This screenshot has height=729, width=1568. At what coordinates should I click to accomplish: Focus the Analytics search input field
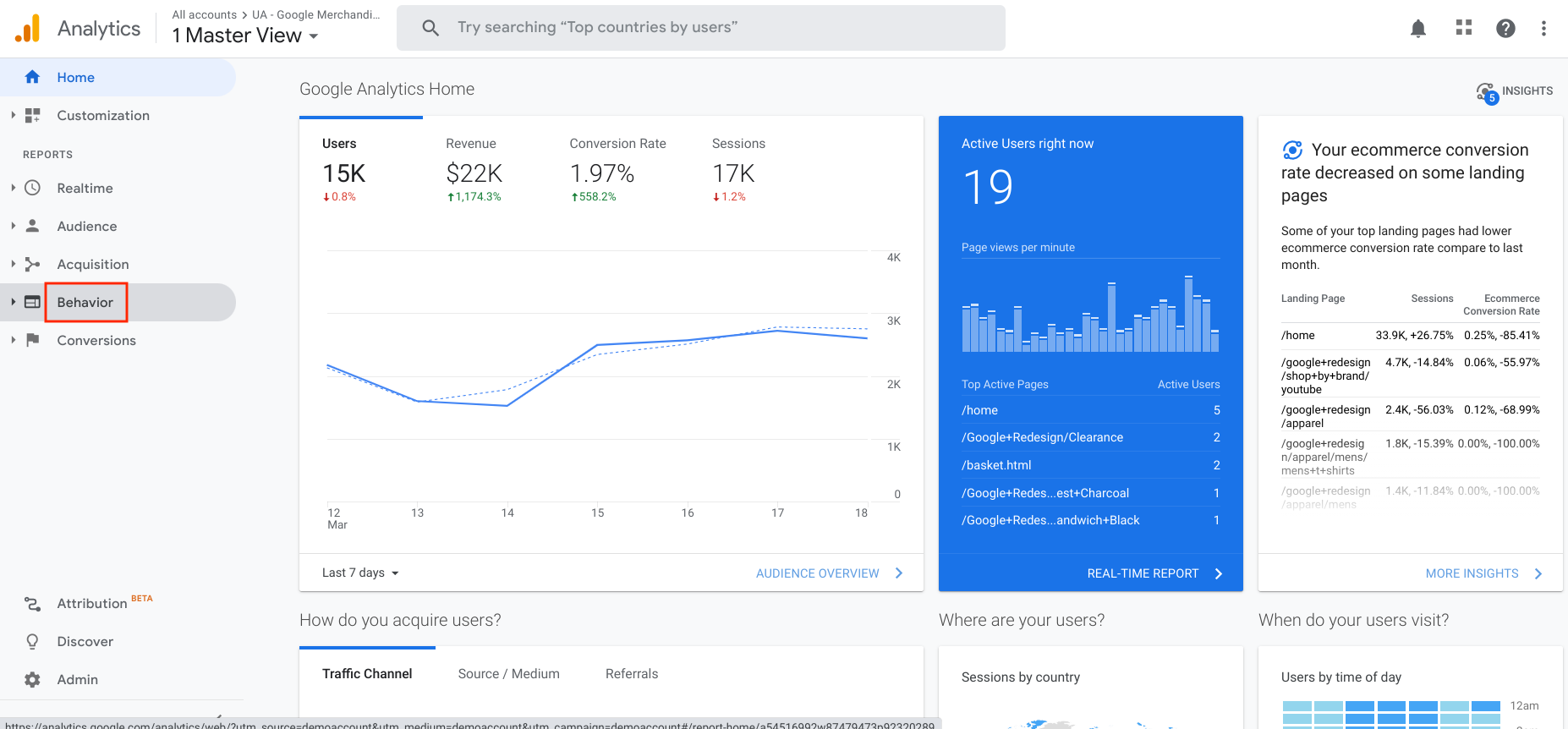(701, 28)
